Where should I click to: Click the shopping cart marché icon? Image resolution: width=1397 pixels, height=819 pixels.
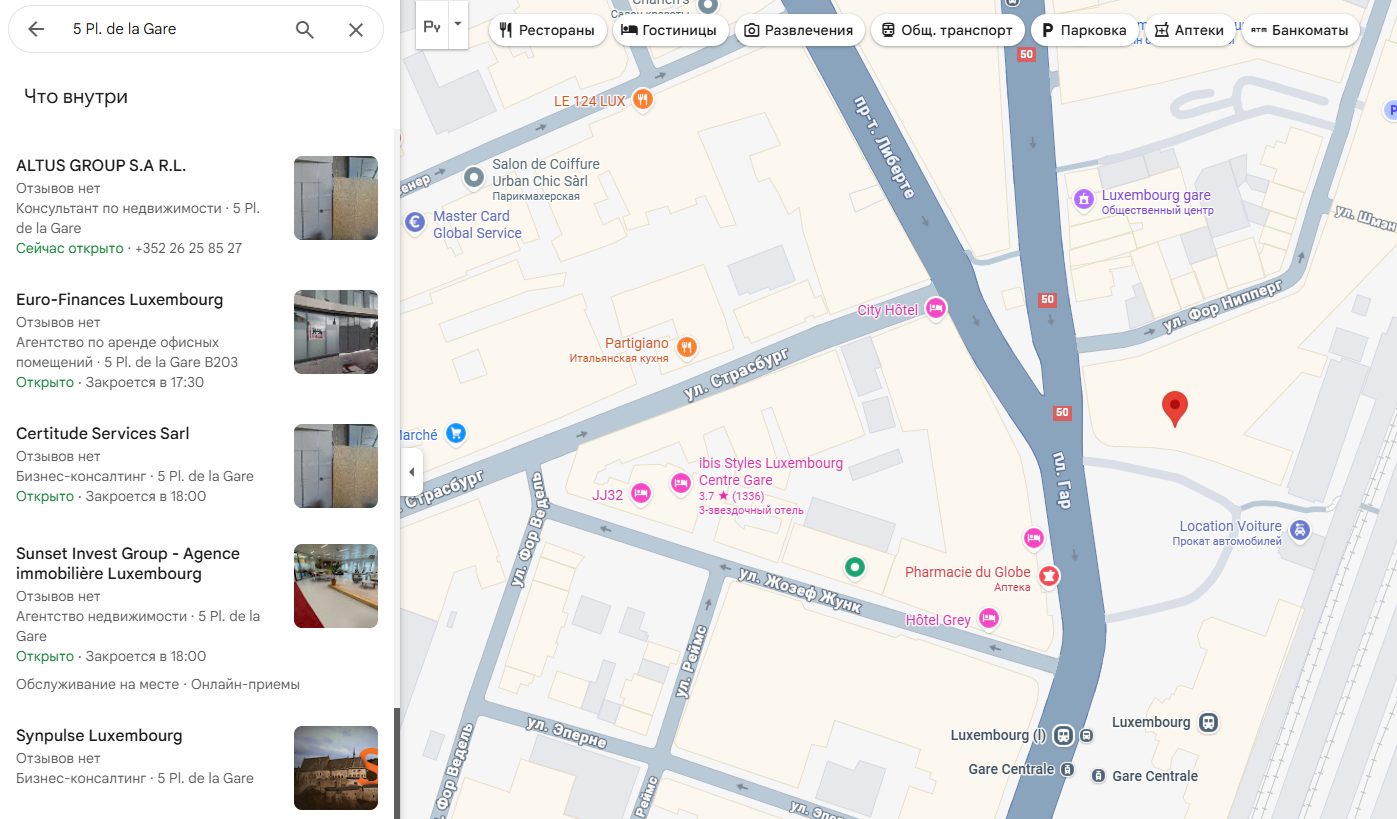point(456,433)
